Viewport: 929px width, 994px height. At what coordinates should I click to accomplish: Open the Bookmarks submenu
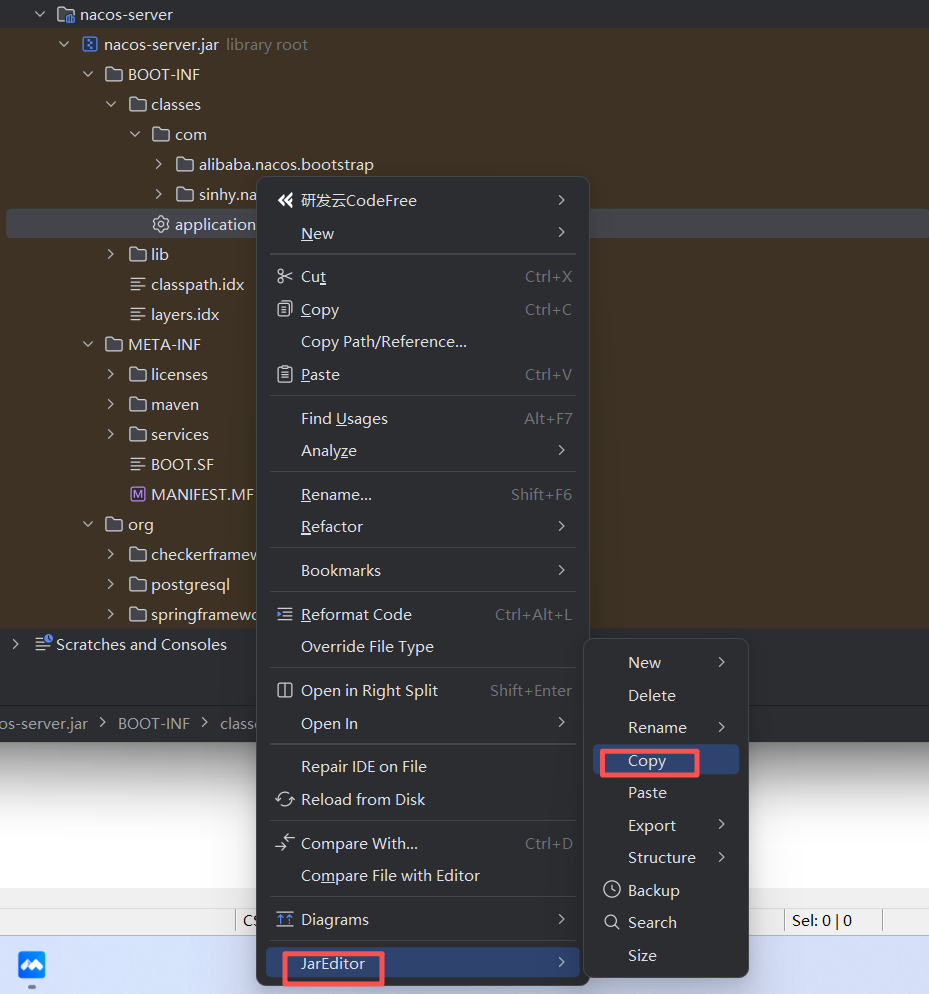(x=423, y=571)
